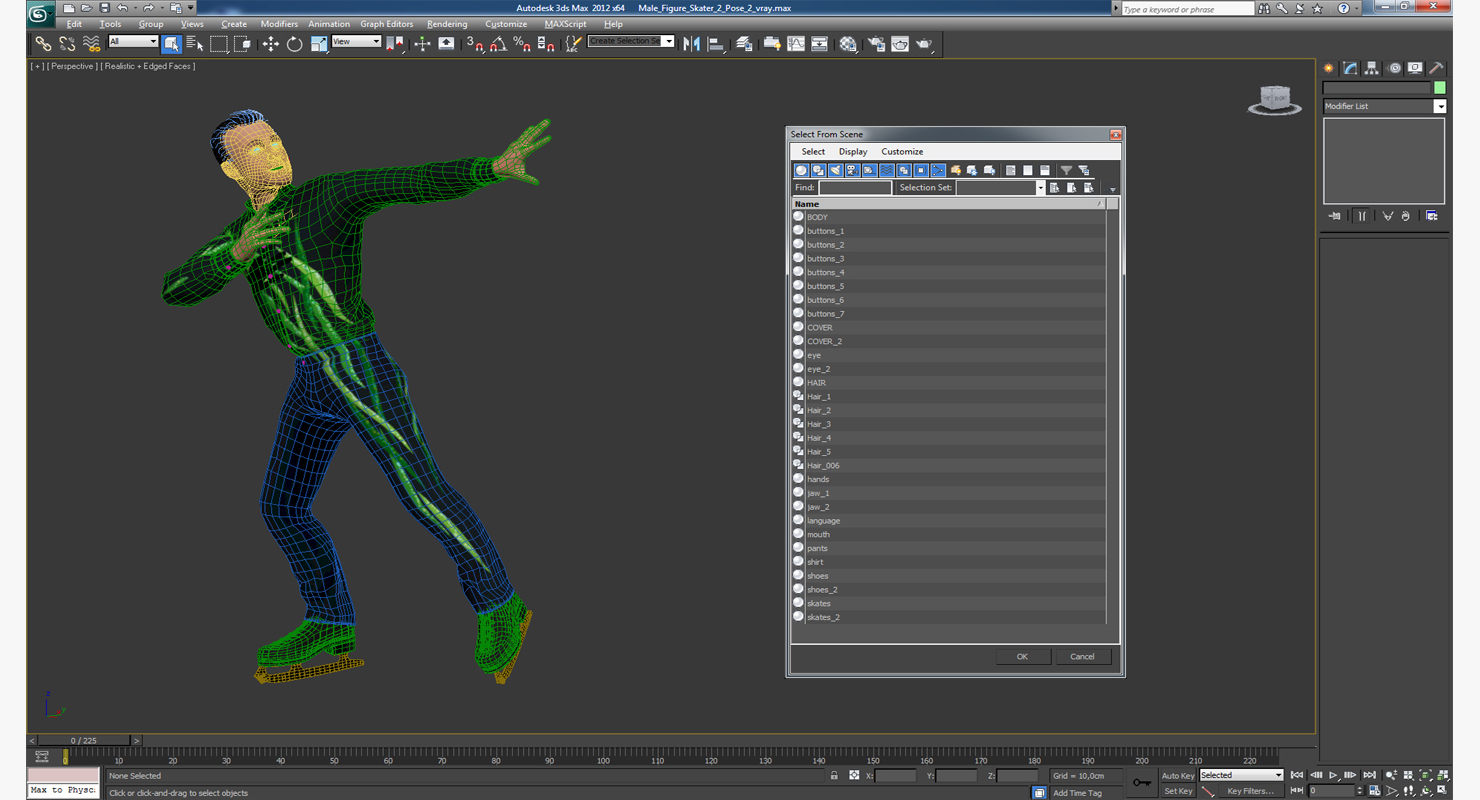Open Render Setup icon
Image resolution: width=1480 pixels, height=800 pixels.
[876, 44]
